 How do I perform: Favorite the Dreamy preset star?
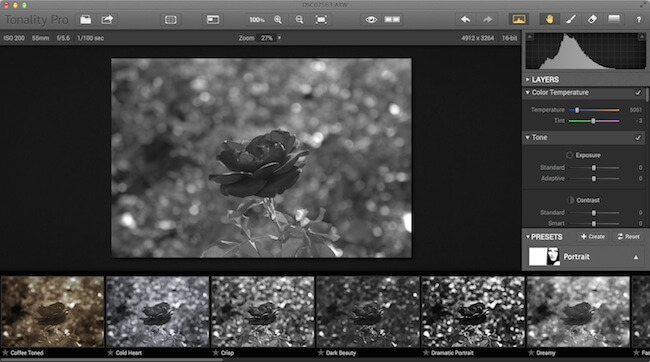pos(531,353)
